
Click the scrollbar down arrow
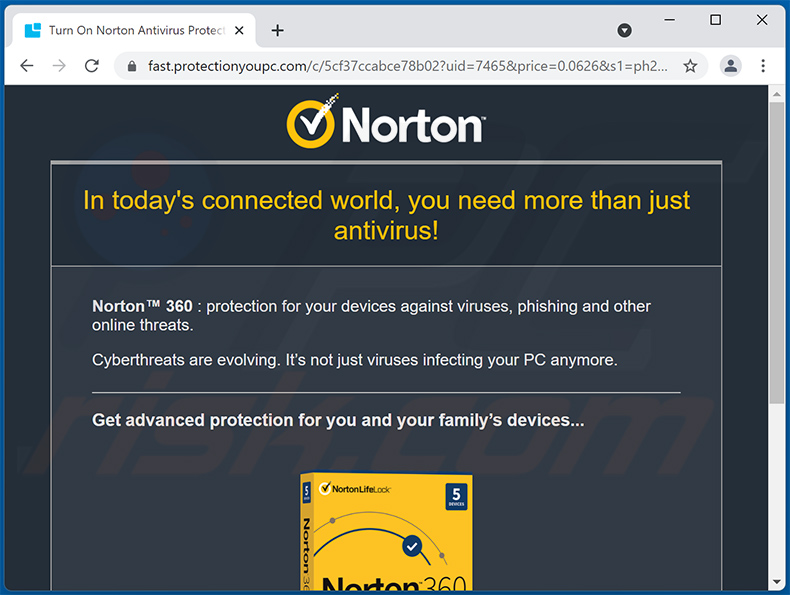776,582
